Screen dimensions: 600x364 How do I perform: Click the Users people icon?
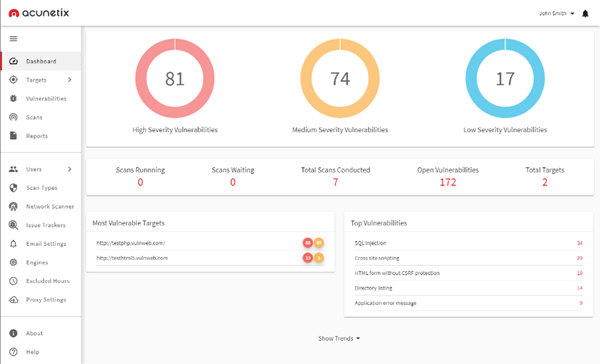point(13,169)
